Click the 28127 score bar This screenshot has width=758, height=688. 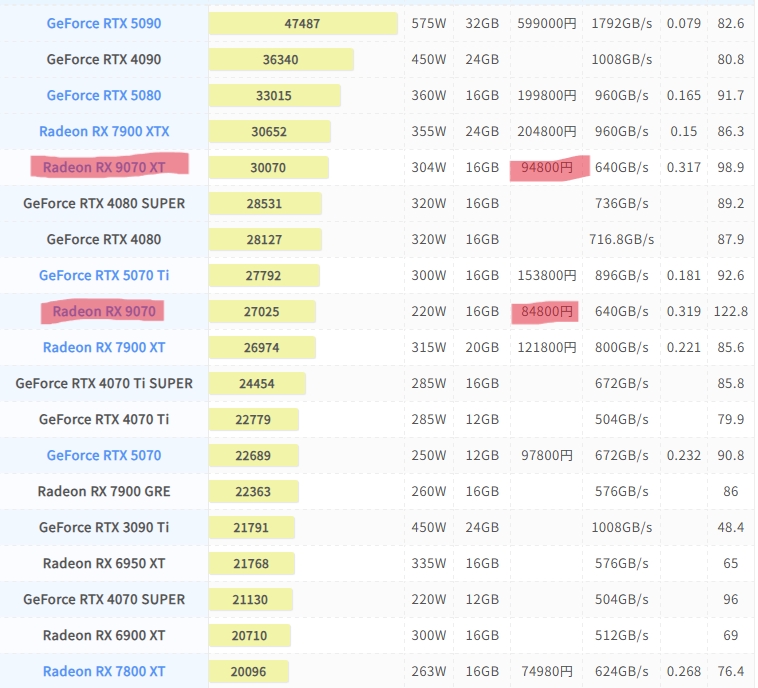tap(265, 239)
